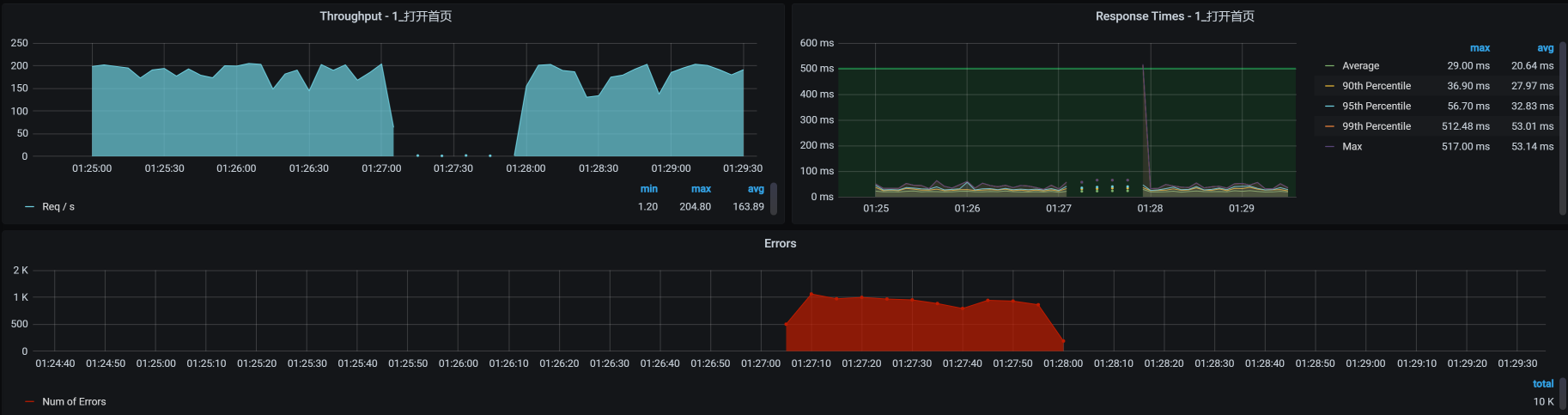
Task: Click the 95th Percentile legend color marker
Action: pos(1329,107)
